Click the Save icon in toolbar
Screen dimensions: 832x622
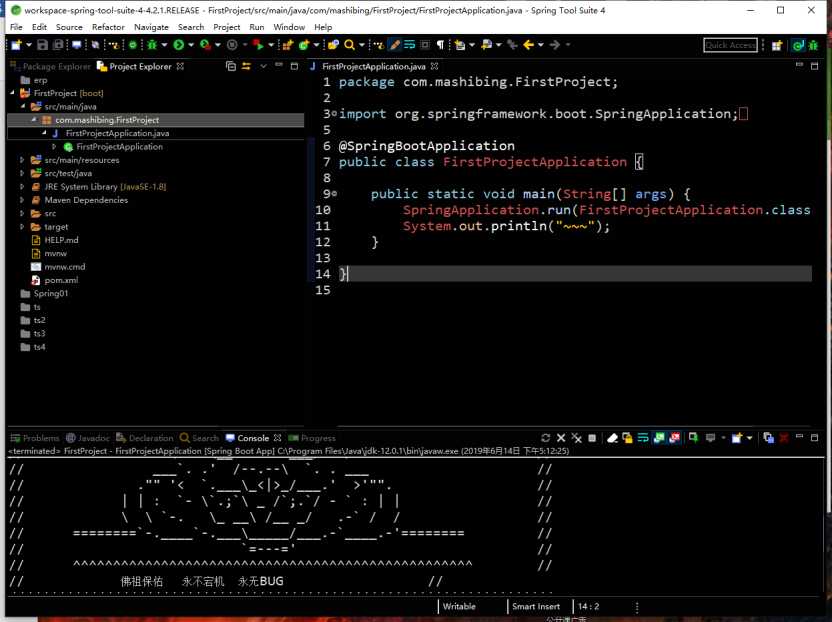tap(42, 45)
